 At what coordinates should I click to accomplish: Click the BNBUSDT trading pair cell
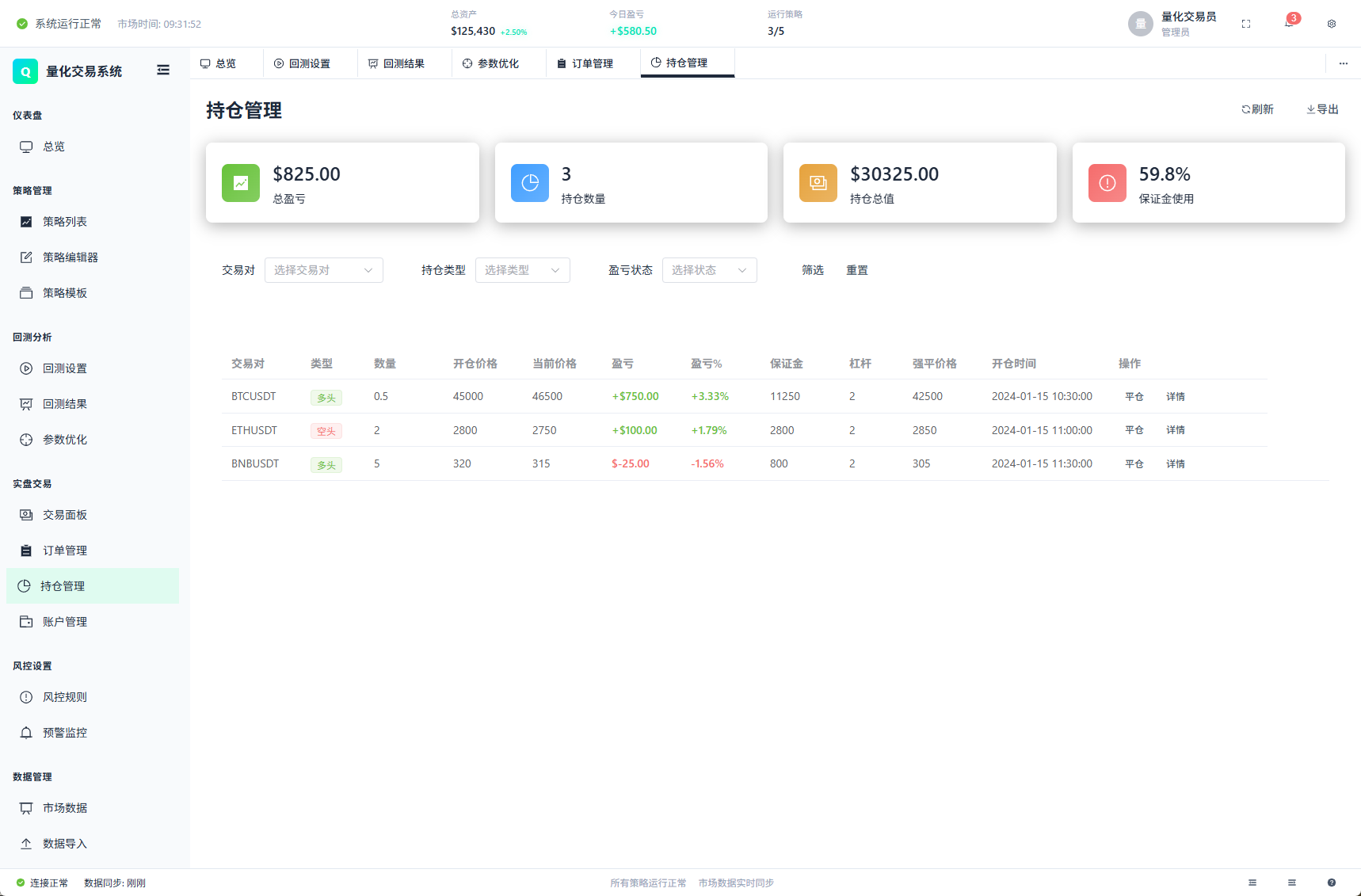(255, 463)
